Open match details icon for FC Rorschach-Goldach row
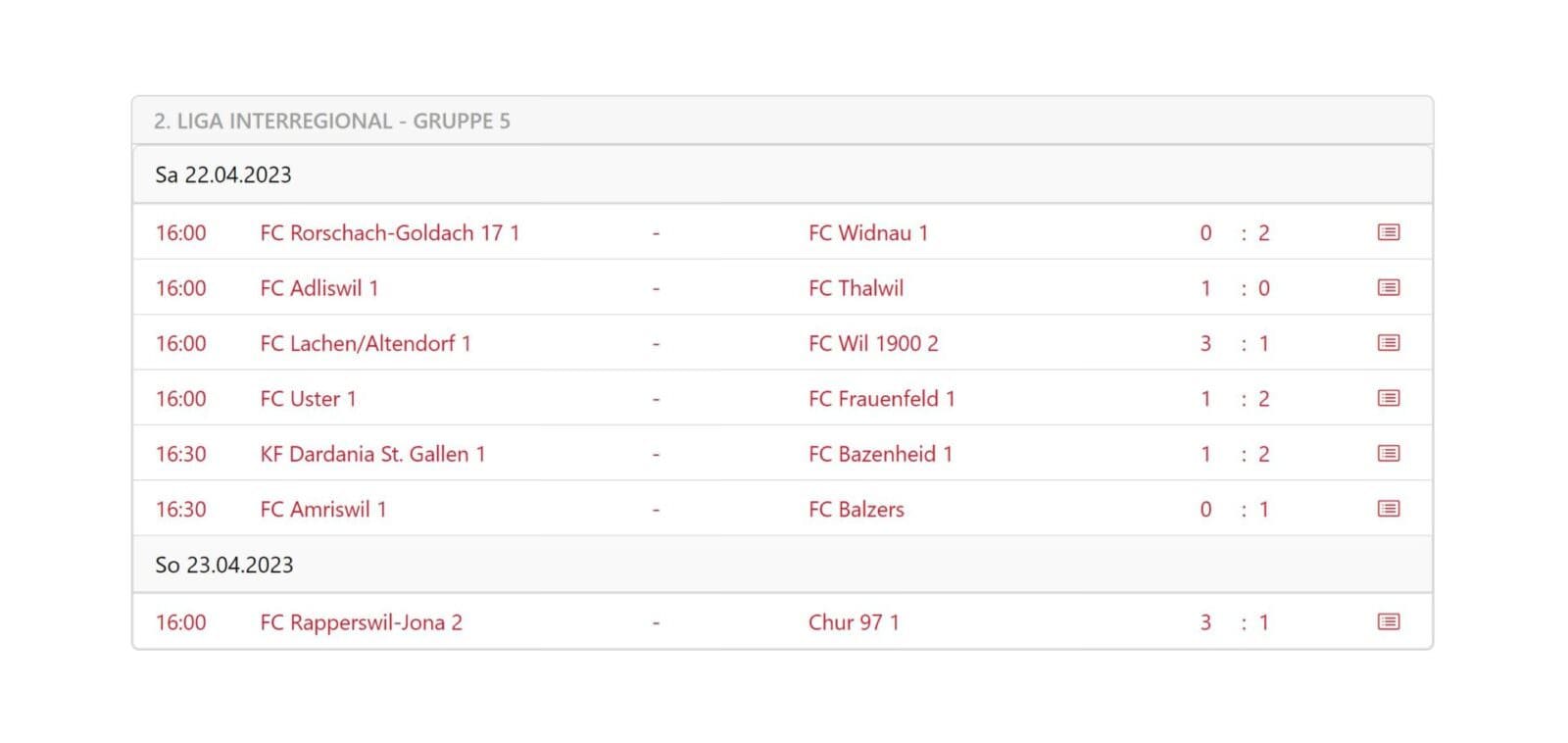This screenshot has height=743, width=1568. pyautogui.click(x=1388, y=232)
